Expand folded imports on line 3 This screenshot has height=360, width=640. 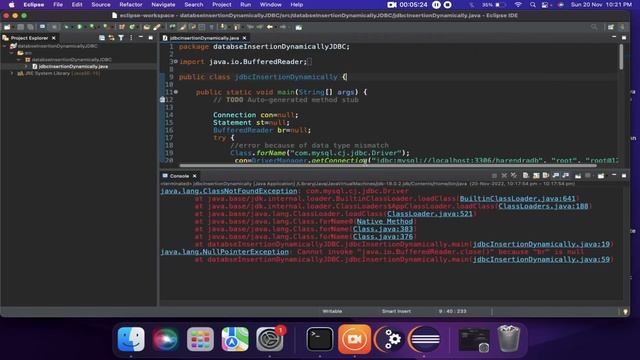(176, 62)
